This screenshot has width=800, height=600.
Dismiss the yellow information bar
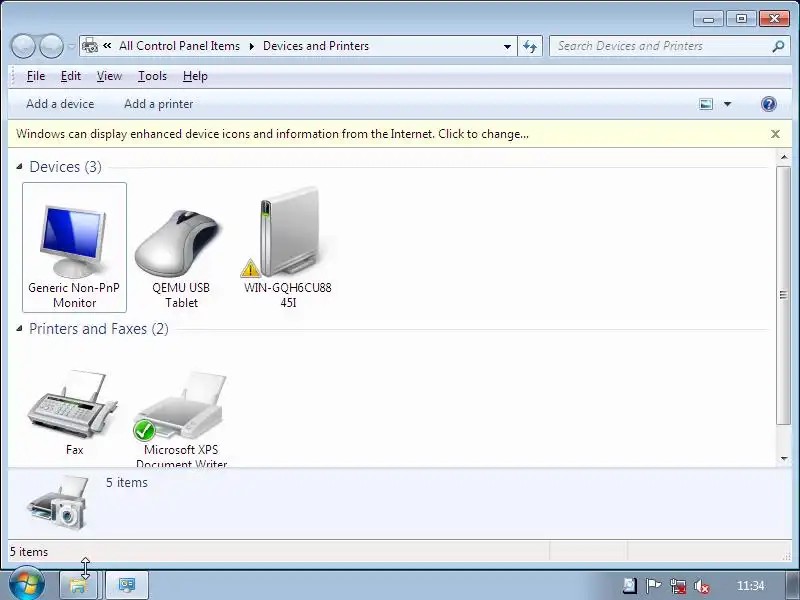(x=775, y=134)
